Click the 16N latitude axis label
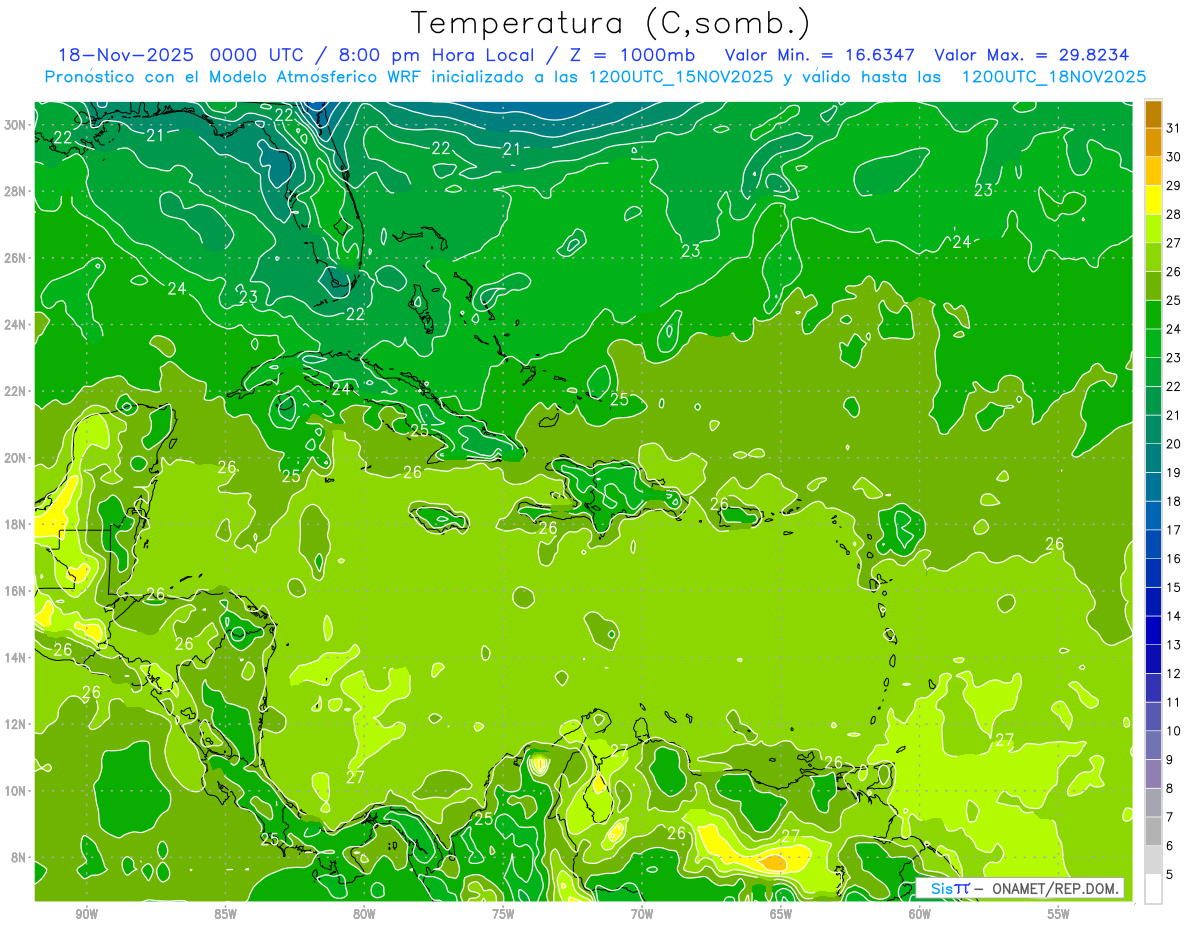 point(16,591)
